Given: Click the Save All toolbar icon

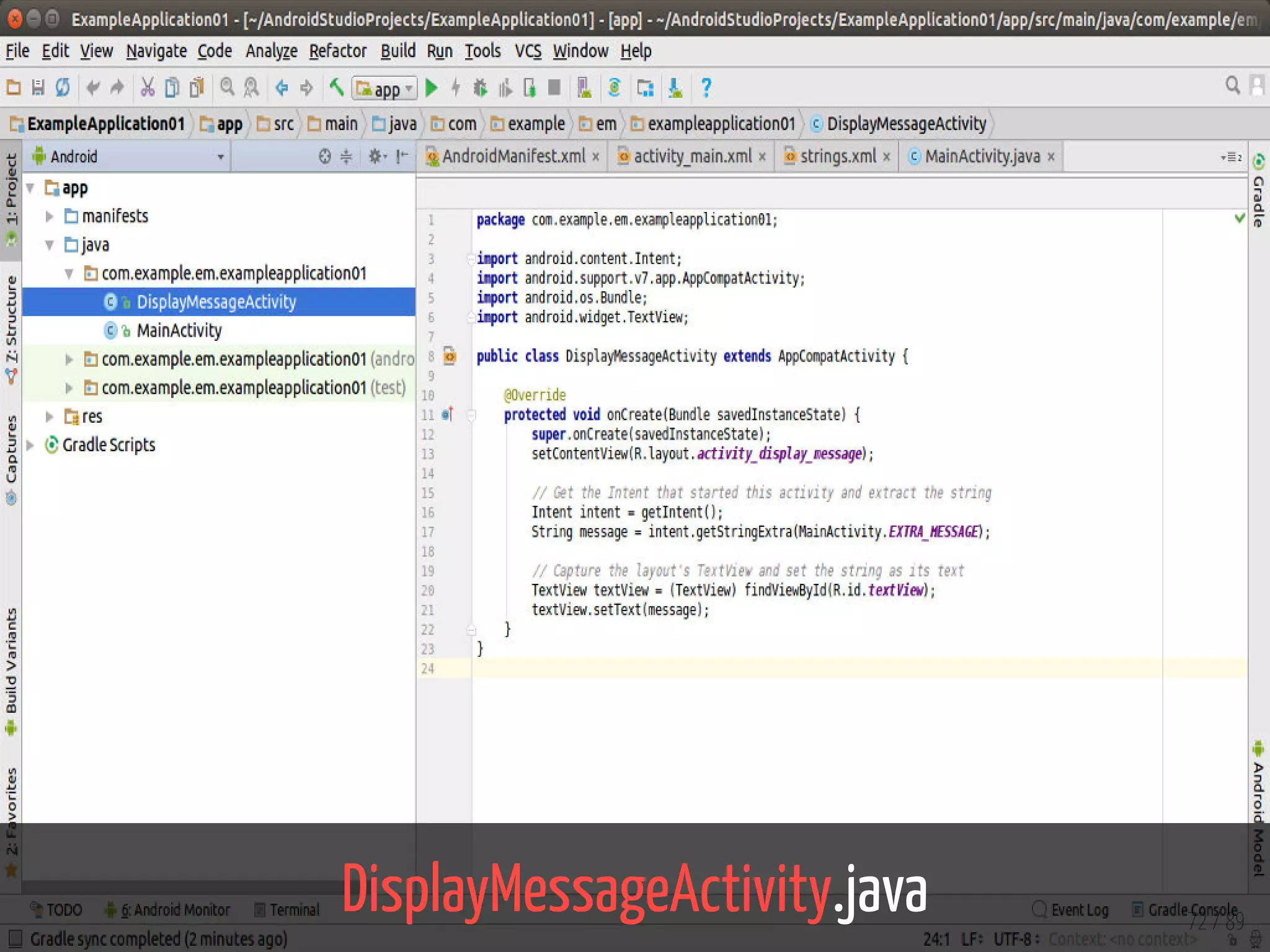Looking at the screenshot, I should [x=38, y=87].
